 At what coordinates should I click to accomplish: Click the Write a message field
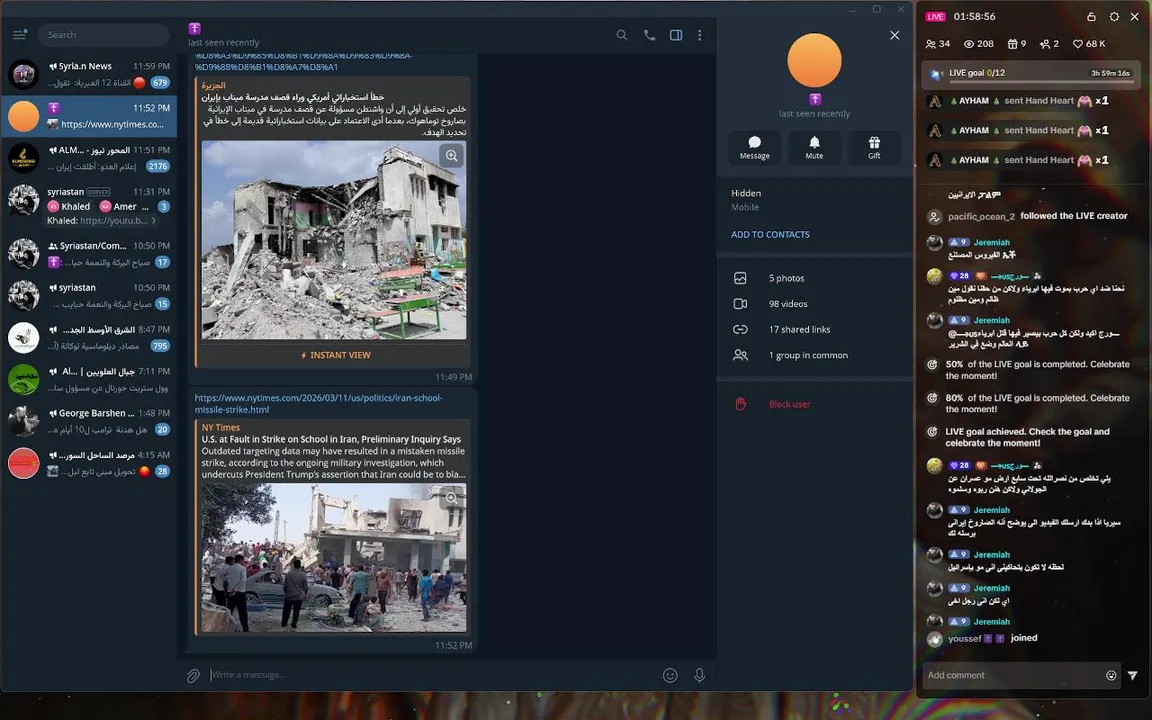[x=431, y=675]
